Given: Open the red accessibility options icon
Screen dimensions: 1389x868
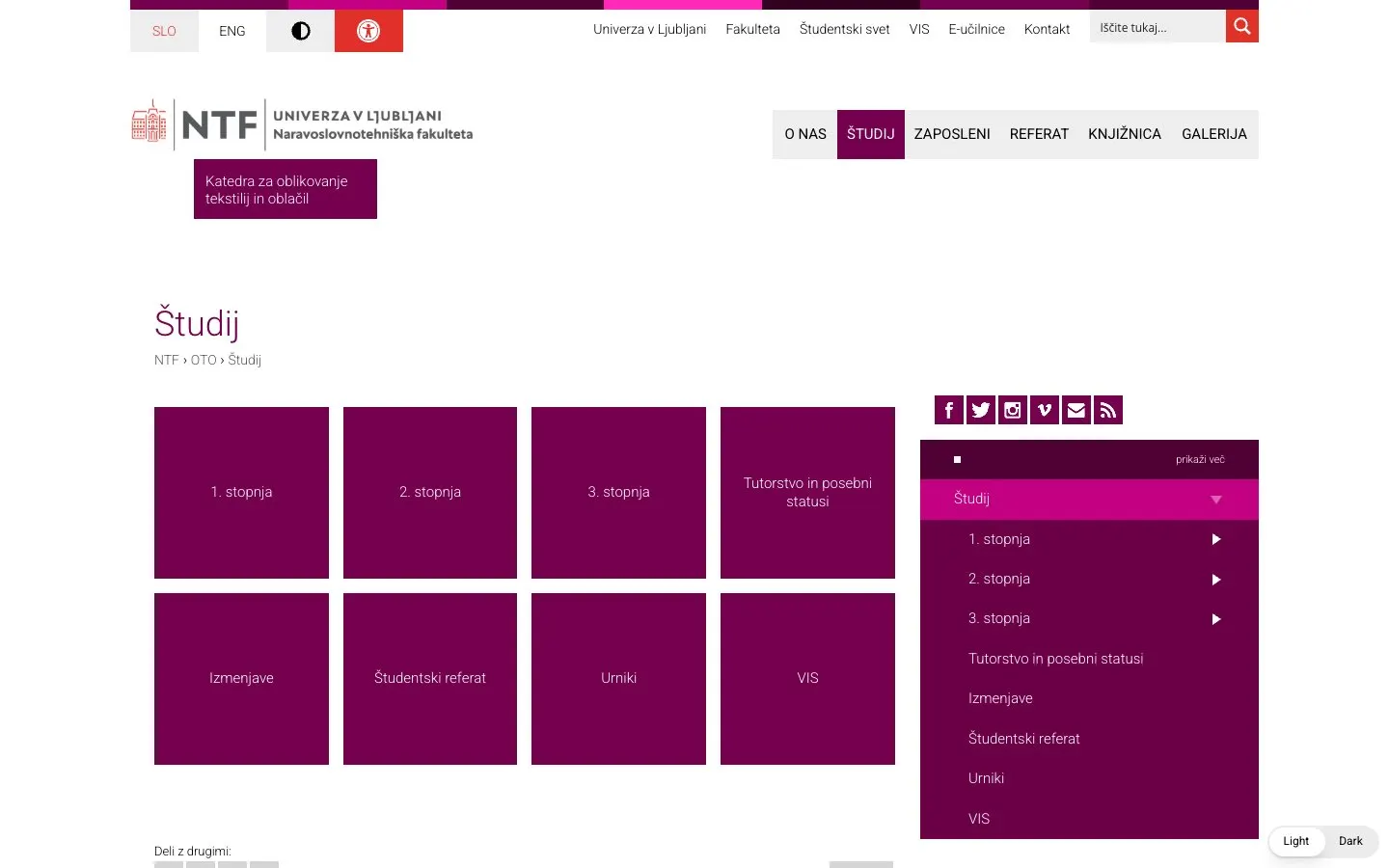Looking at the screenshot, I should 368,31.
